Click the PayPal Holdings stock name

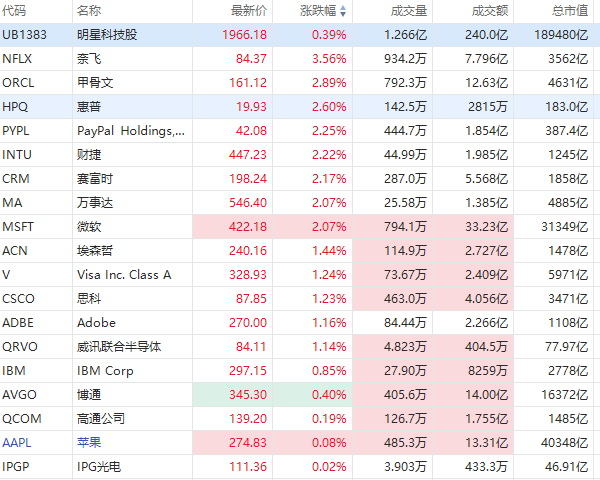click(x=130, y=130)
